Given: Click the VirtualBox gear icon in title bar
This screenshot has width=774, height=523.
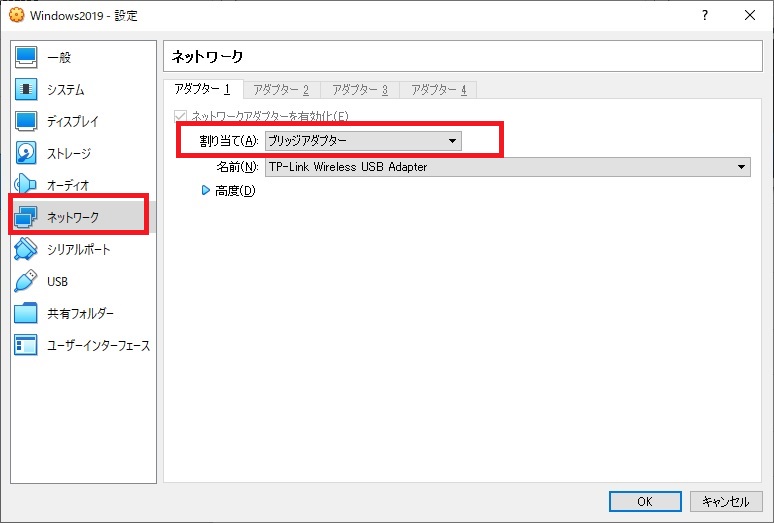Looking at the screenshot, I should click(16, 15).
